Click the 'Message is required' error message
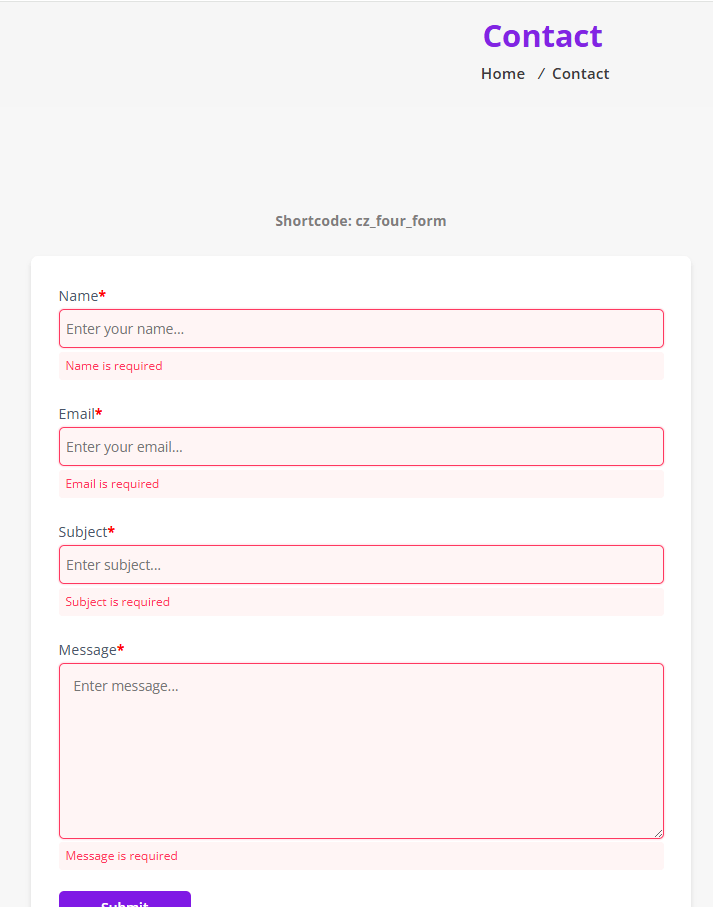Viewport: 713px width, 907px height. coord(121,856)
